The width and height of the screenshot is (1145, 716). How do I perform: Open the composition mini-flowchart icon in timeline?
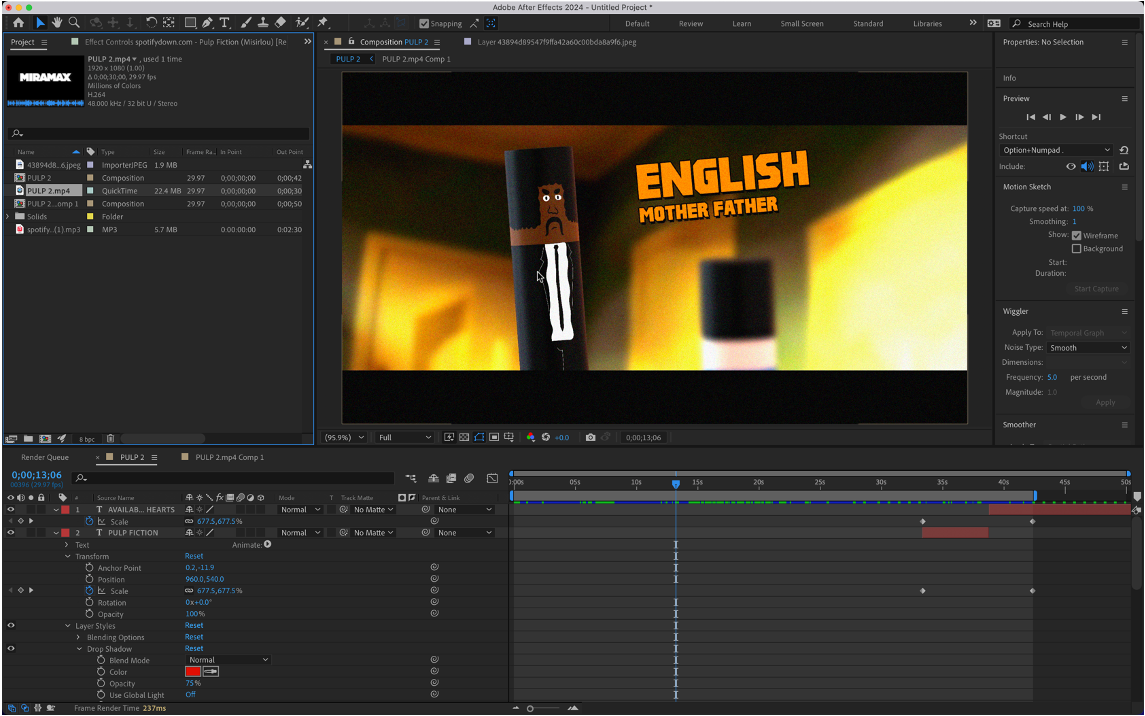[411, 479]
